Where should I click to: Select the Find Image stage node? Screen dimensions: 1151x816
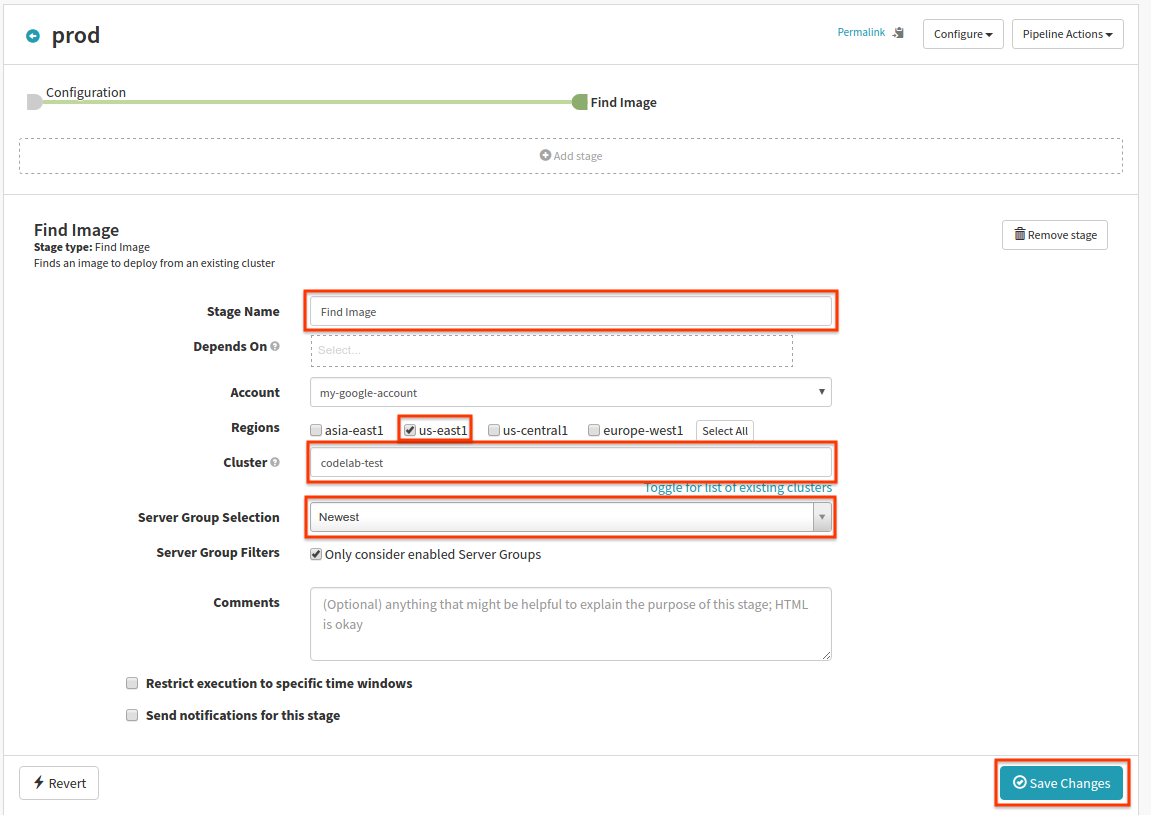[x=580, y=102]
